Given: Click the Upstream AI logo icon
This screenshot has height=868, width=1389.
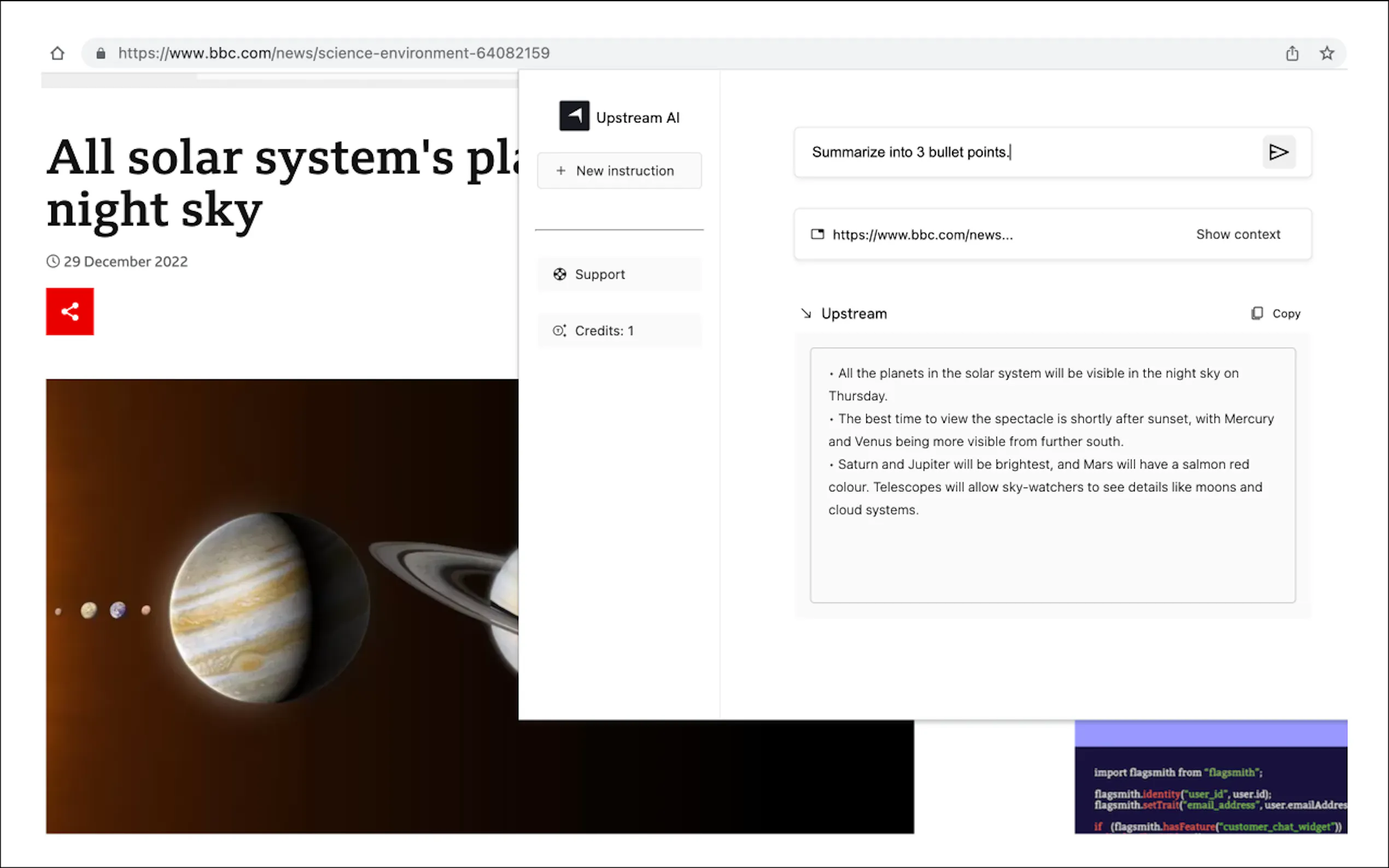Looking at the screenshot, I should pyautogui.click(x=574, y=116).
